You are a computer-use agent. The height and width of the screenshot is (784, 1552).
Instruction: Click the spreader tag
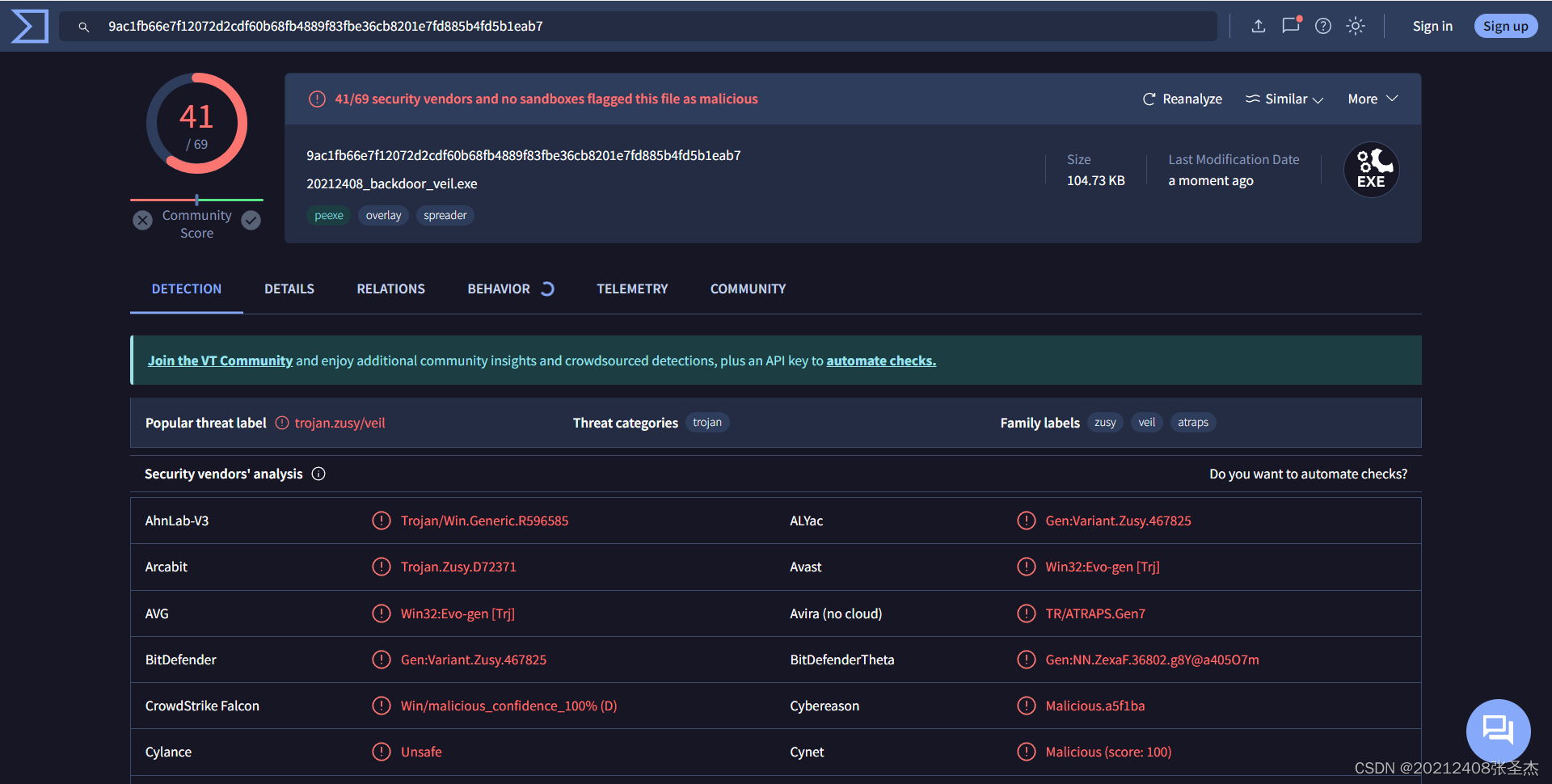[x=445, y=215]
